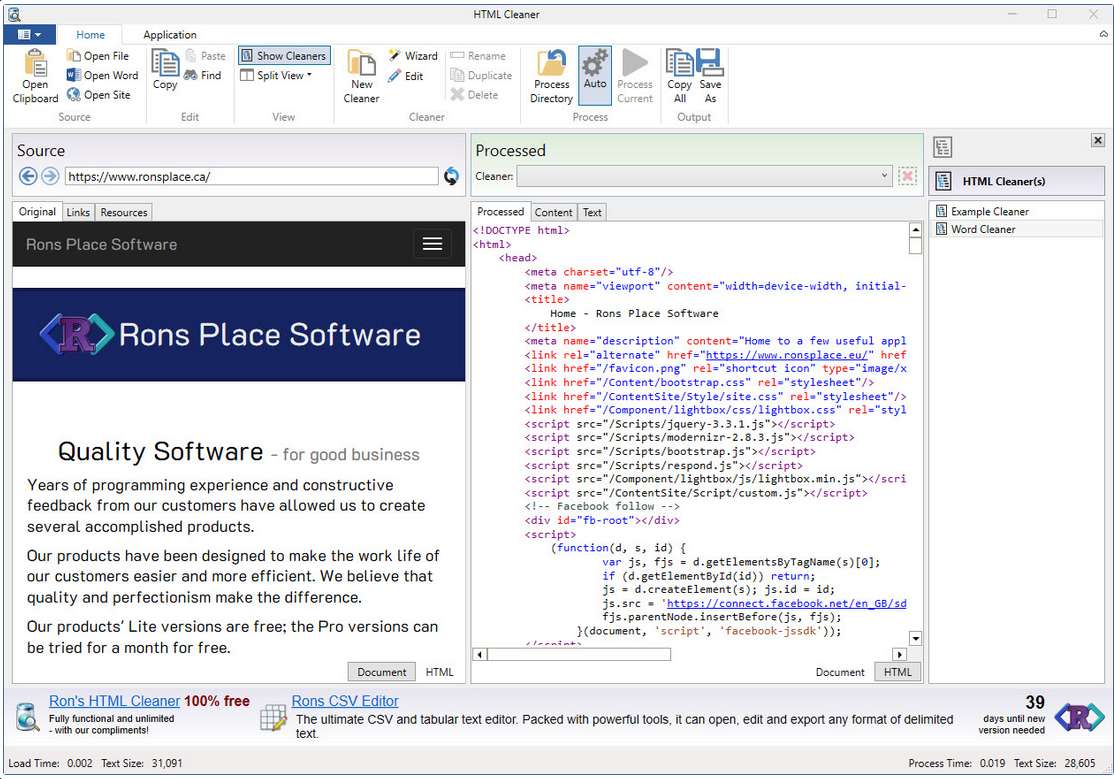1114x779 pixels.
Task: Select the Resources source tab
Action: 124,213
